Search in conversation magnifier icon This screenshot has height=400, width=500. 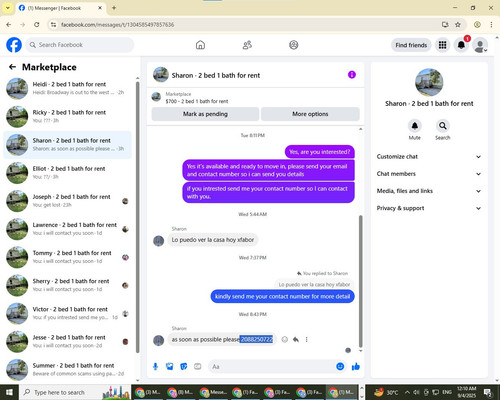click(x=443, y=126)
